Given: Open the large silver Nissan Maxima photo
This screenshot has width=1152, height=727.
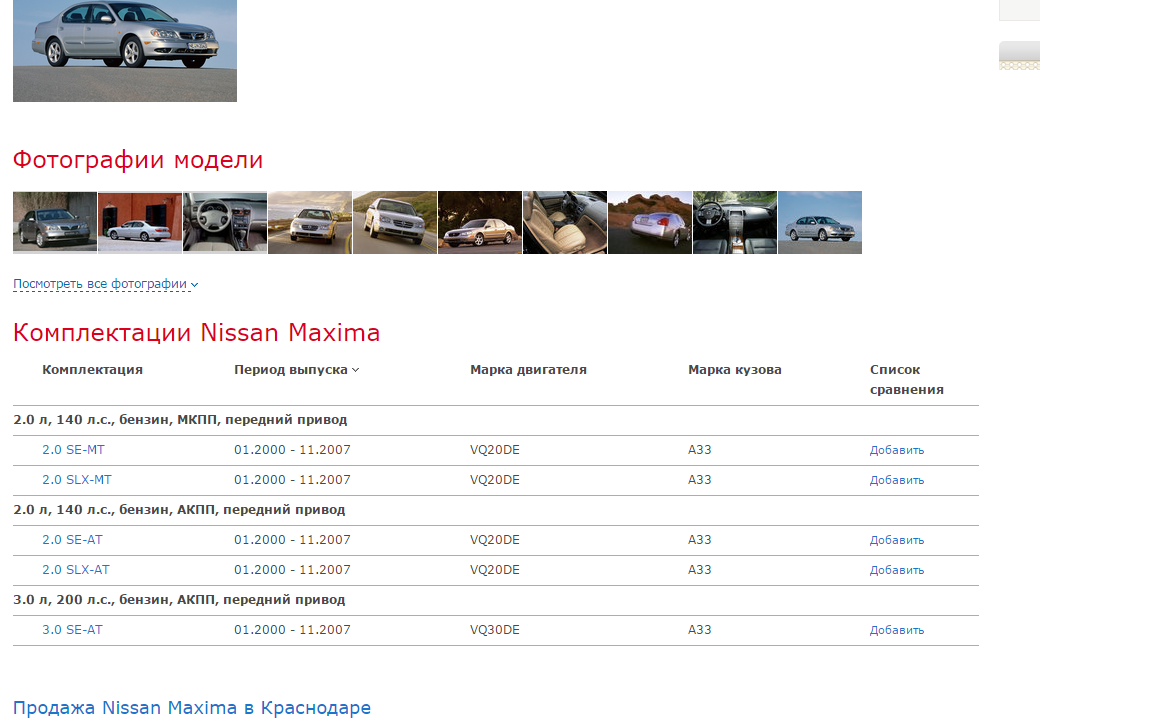Looking at the screenshot, I should [x=125, y=51].
